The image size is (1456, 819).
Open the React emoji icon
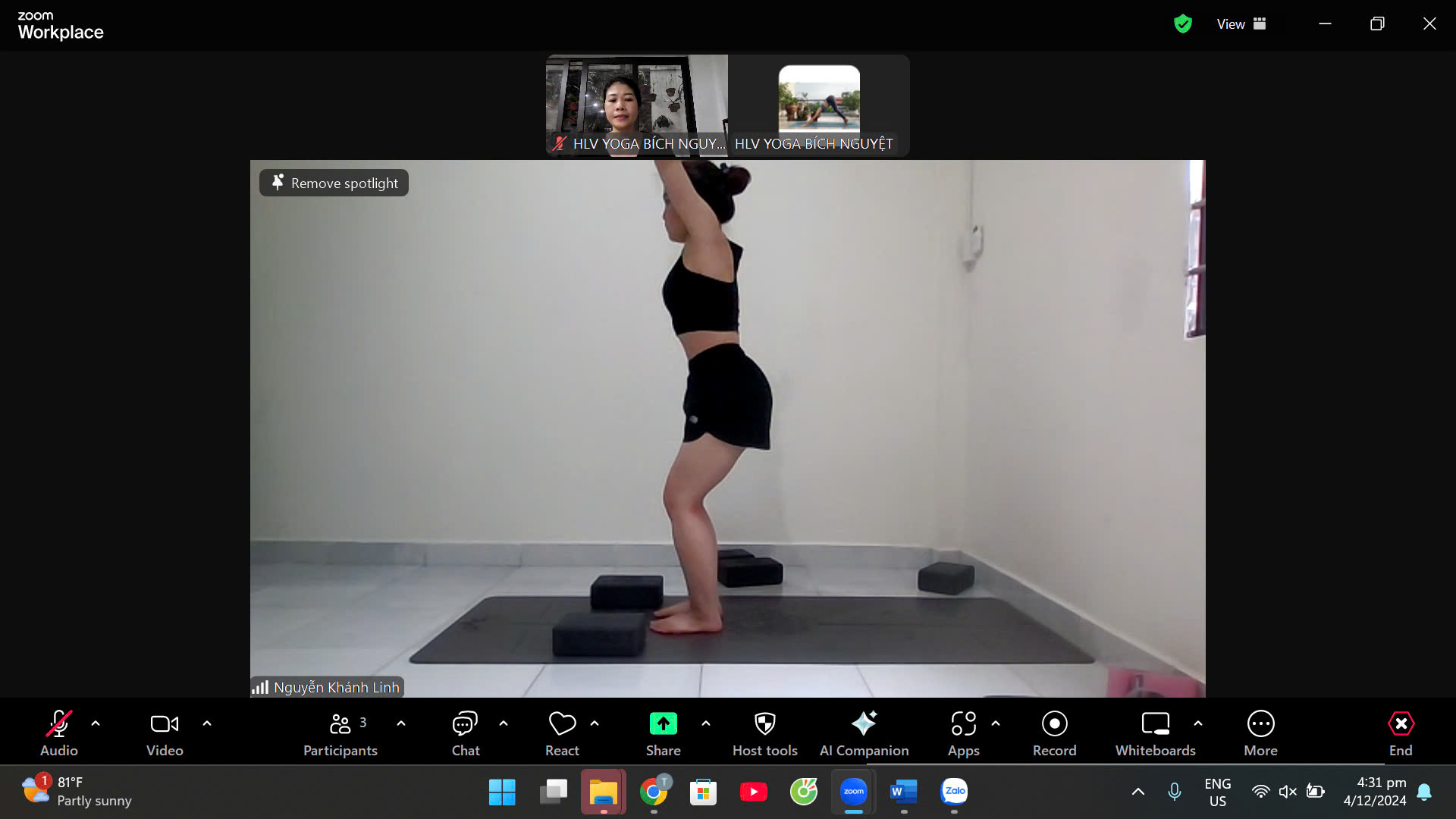tap(562, 724)
